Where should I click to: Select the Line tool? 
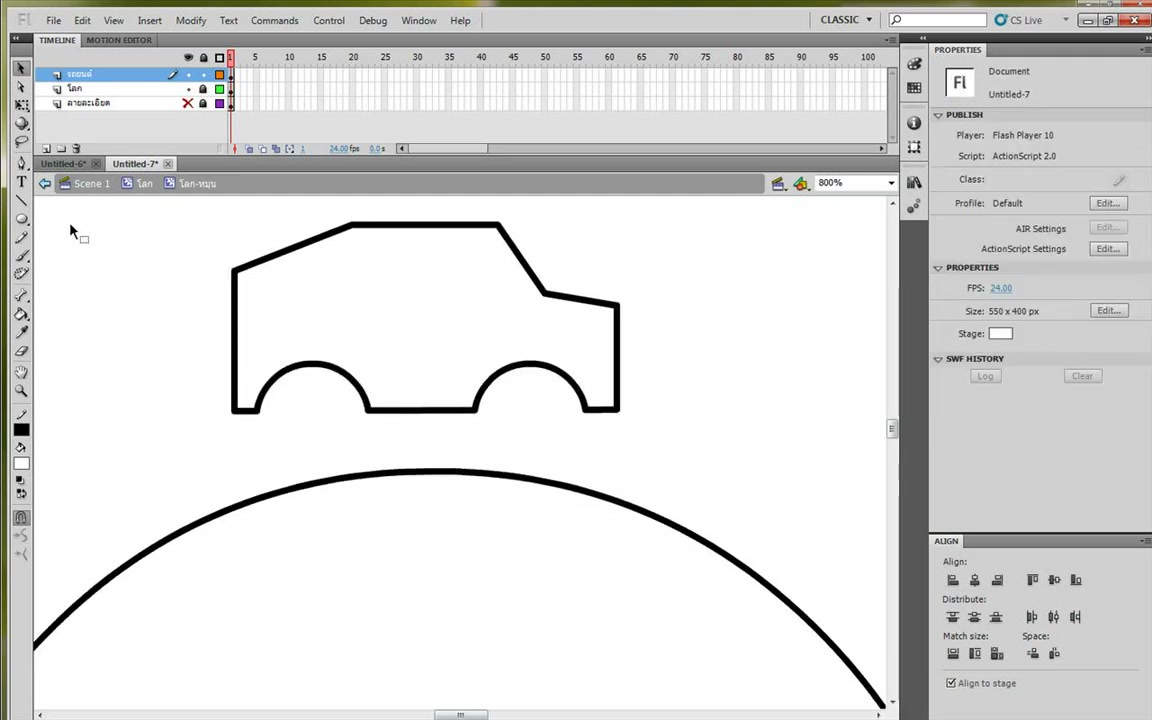21,200
